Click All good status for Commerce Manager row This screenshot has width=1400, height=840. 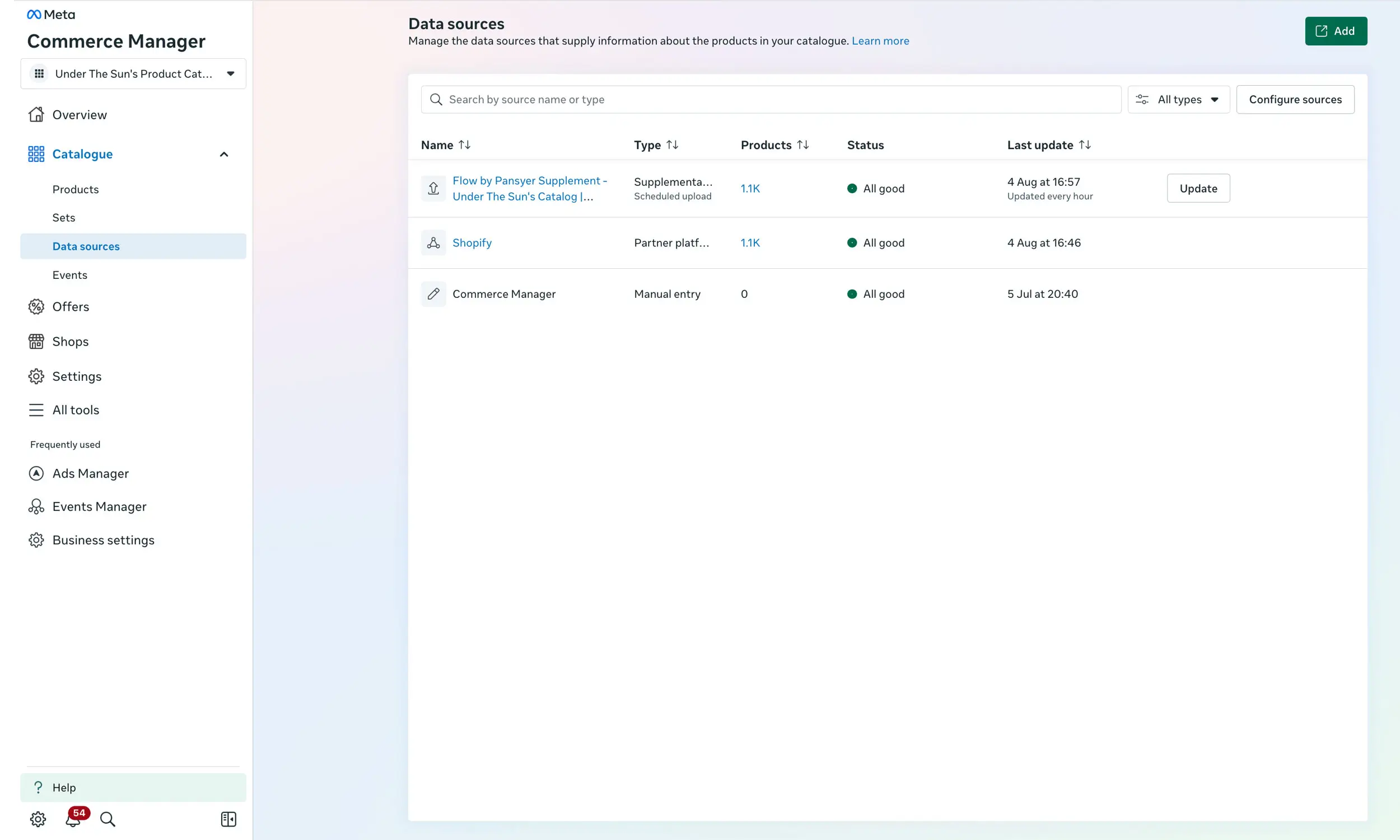point(876,294)
